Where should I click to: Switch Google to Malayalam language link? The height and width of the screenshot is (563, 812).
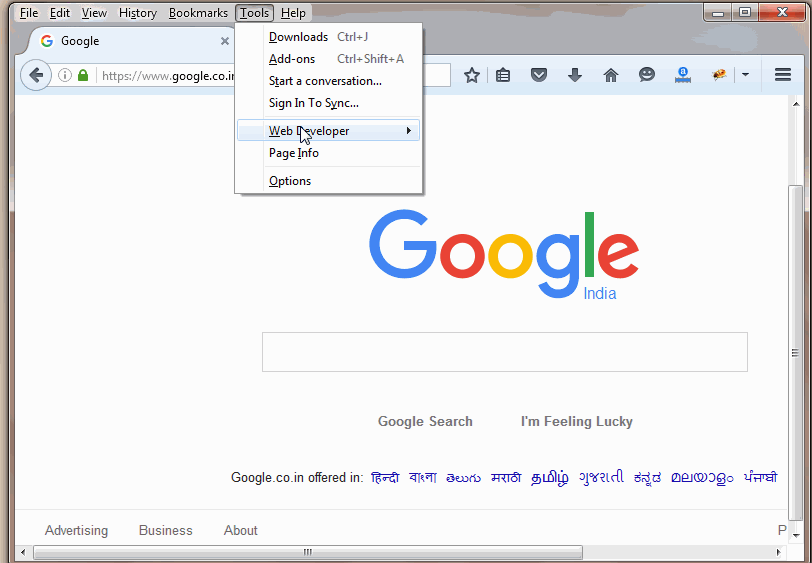[x=702, y=478]
